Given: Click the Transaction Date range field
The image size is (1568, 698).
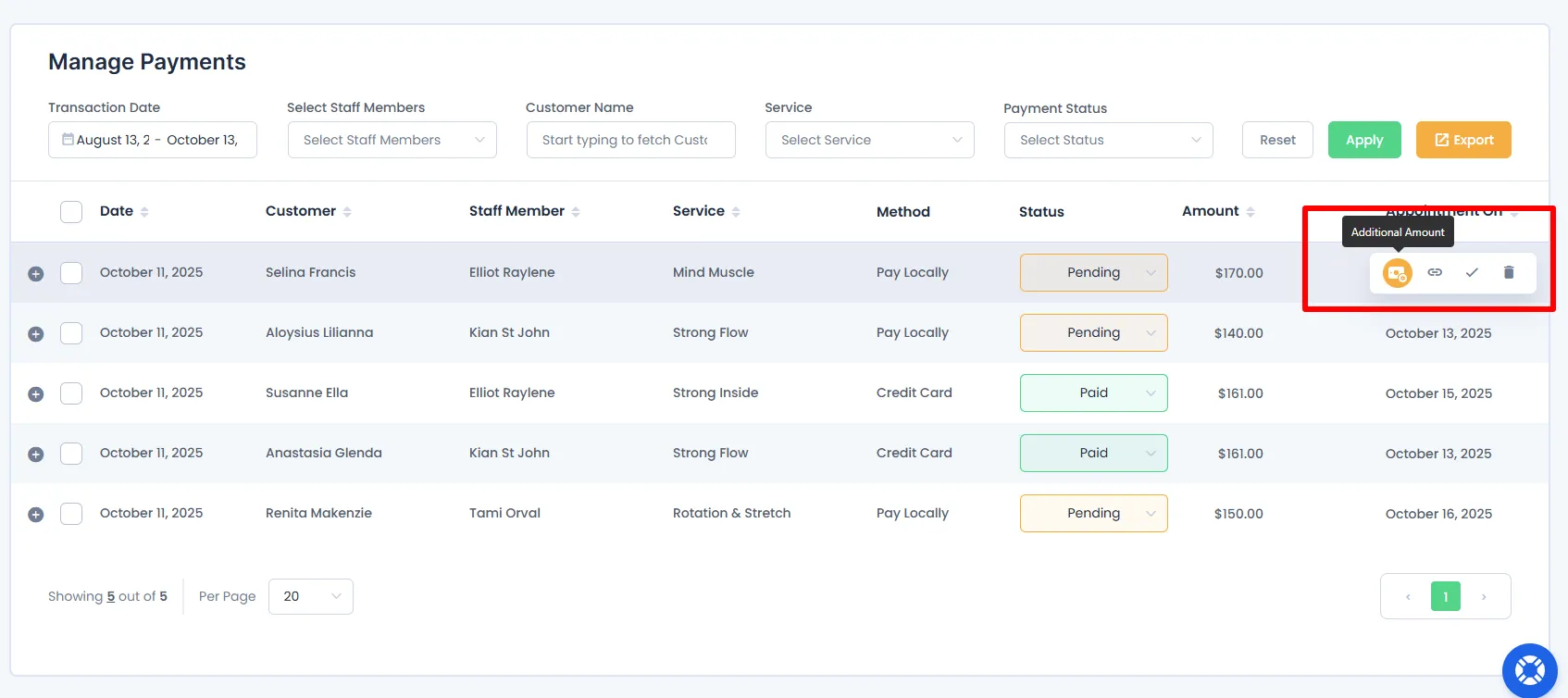Looking at the screenshot, I should pos(153,140).
